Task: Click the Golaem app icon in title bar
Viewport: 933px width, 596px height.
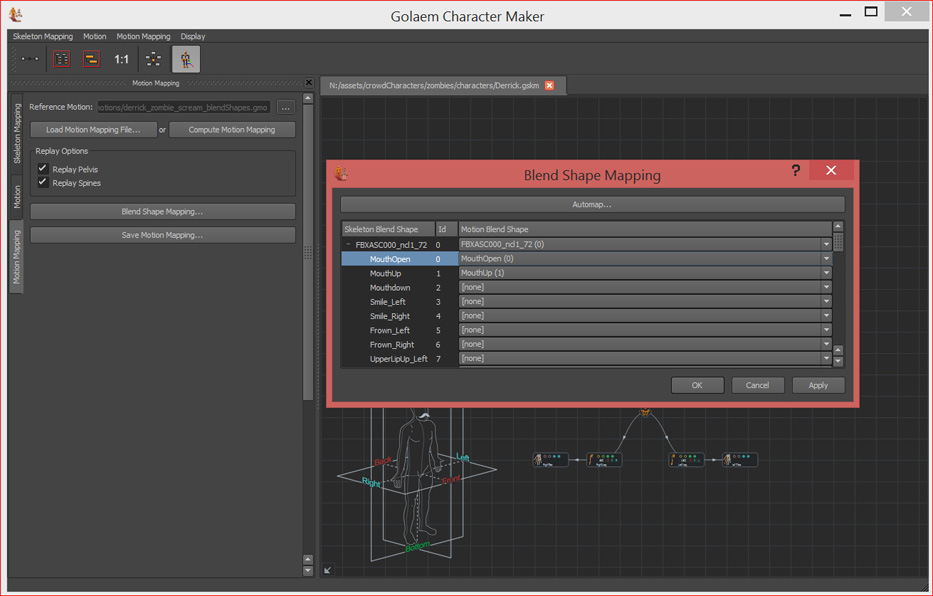Action: (15, 14)
